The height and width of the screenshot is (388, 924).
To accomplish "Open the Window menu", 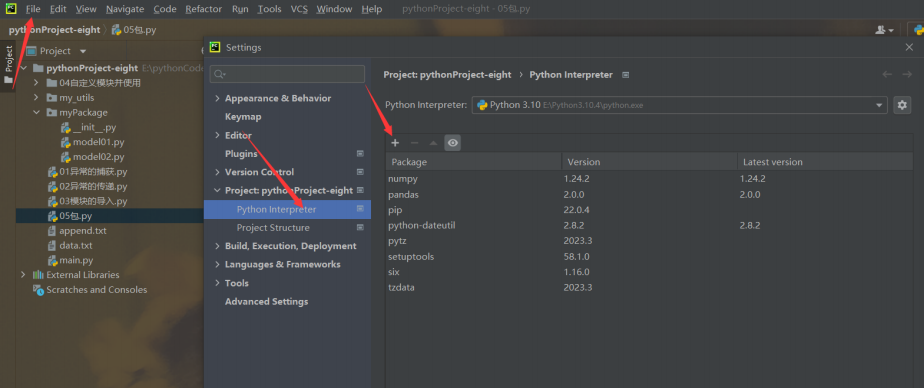I will (334, 9).
